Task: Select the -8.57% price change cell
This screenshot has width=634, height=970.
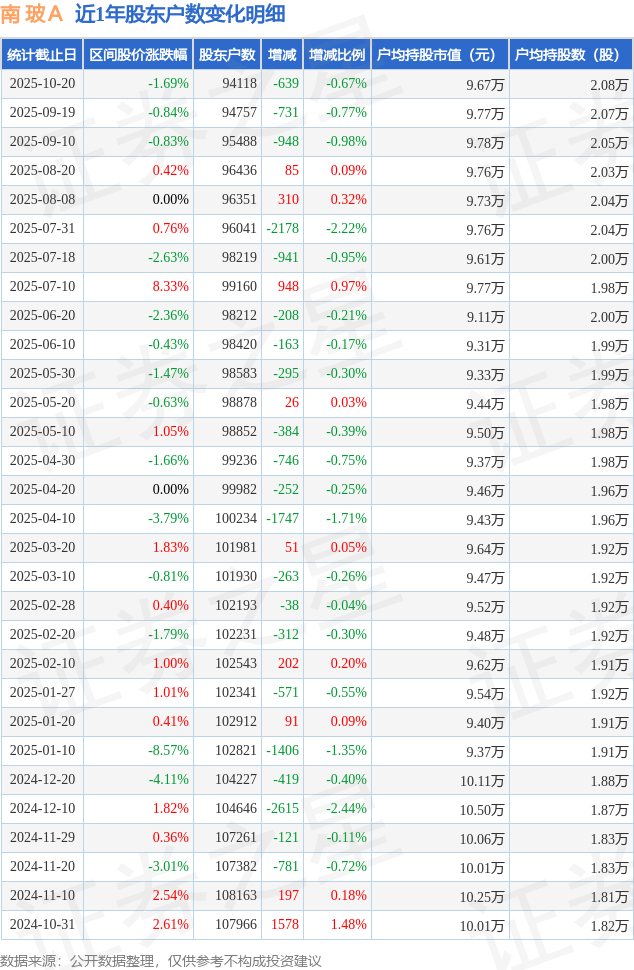Action: tap(168, 751)
